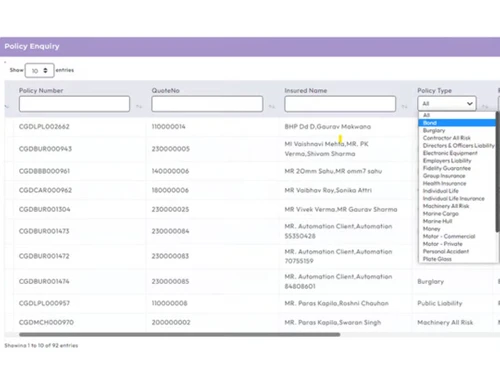The image size is (500, 375).
Task: Click policy number CGDCAR000962
Action: [45, 190]
